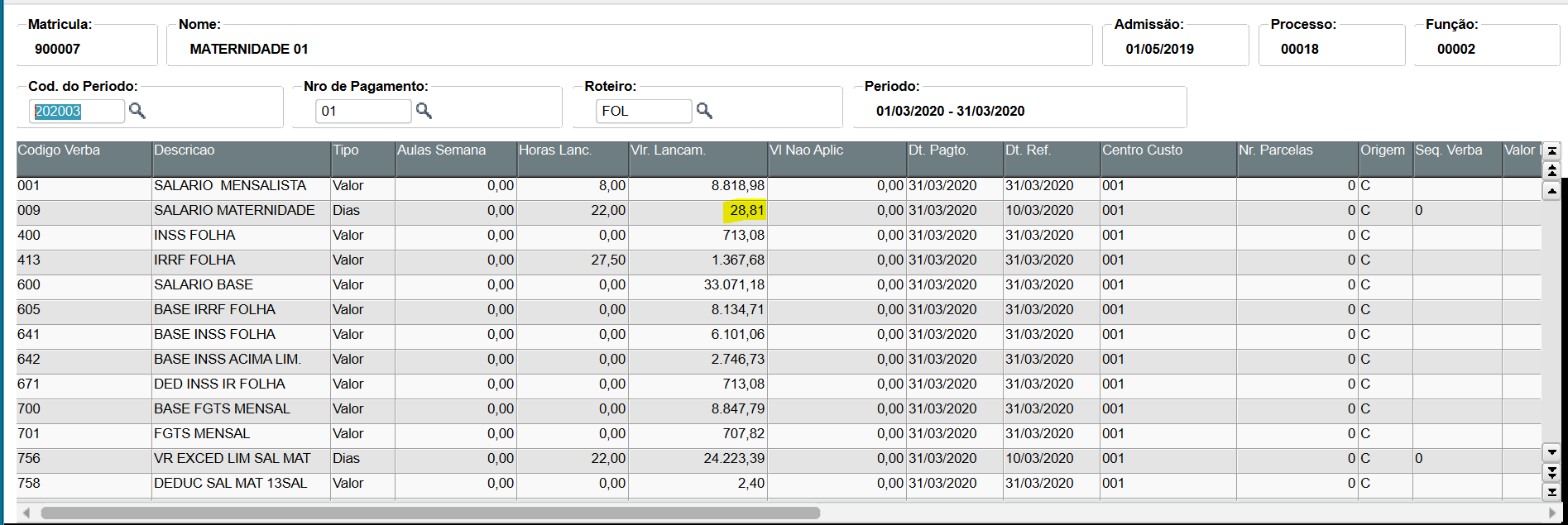The height and width of the screenshot is (525, 1568).
Task: Click the Centro Custo column header
Action: point(1168,158)
